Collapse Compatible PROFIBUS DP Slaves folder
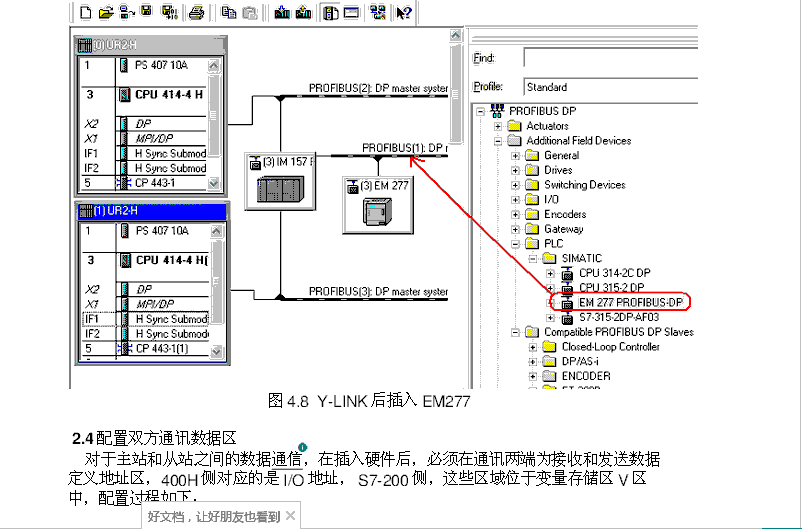 [515, 333]
